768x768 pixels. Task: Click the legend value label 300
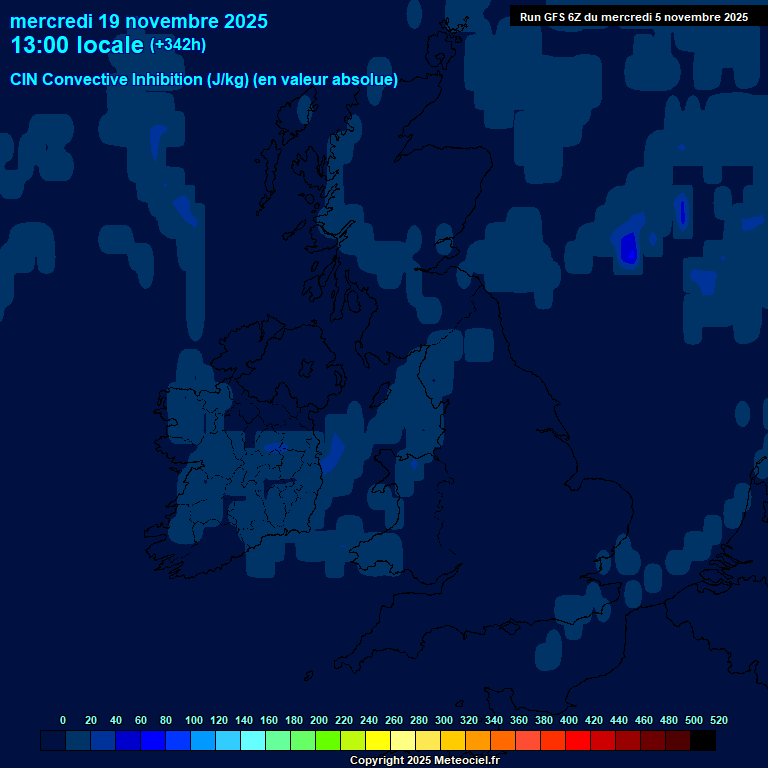(444, 720)
